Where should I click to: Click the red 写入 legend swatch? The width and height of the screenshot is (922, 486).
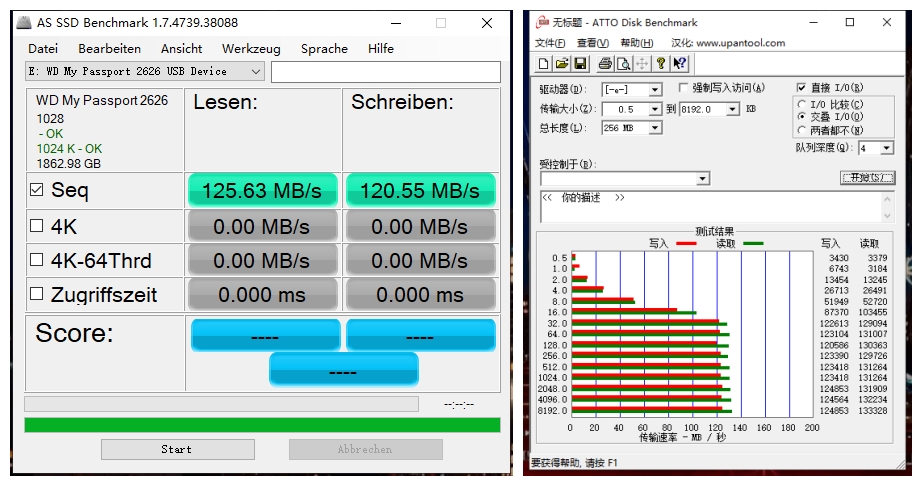point(686,243)
